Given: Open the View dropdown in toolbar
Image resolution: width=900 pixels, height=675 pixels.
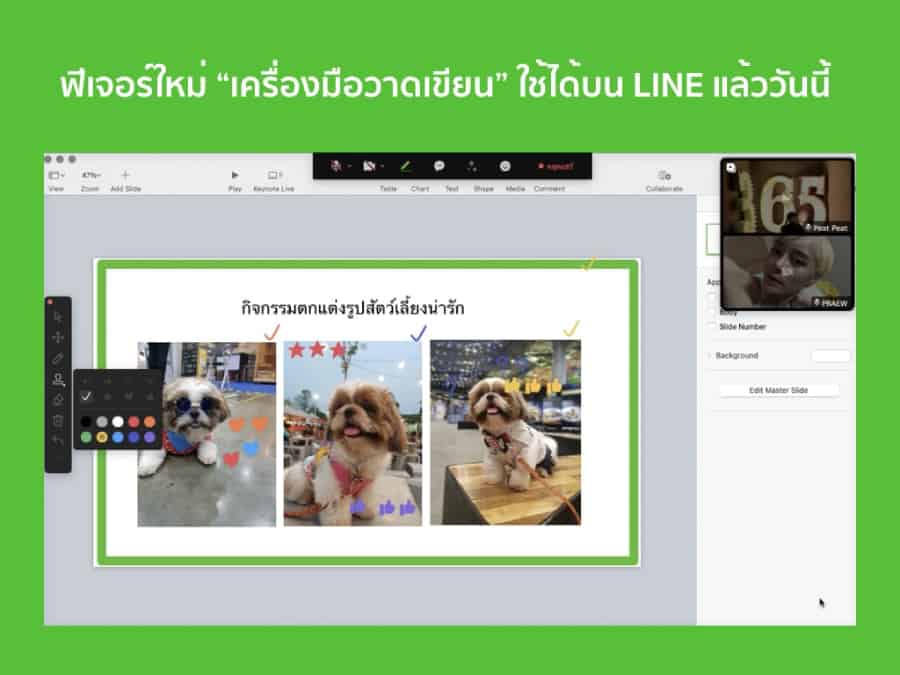Looking at the screenshot, I should (x=56, y=175).
